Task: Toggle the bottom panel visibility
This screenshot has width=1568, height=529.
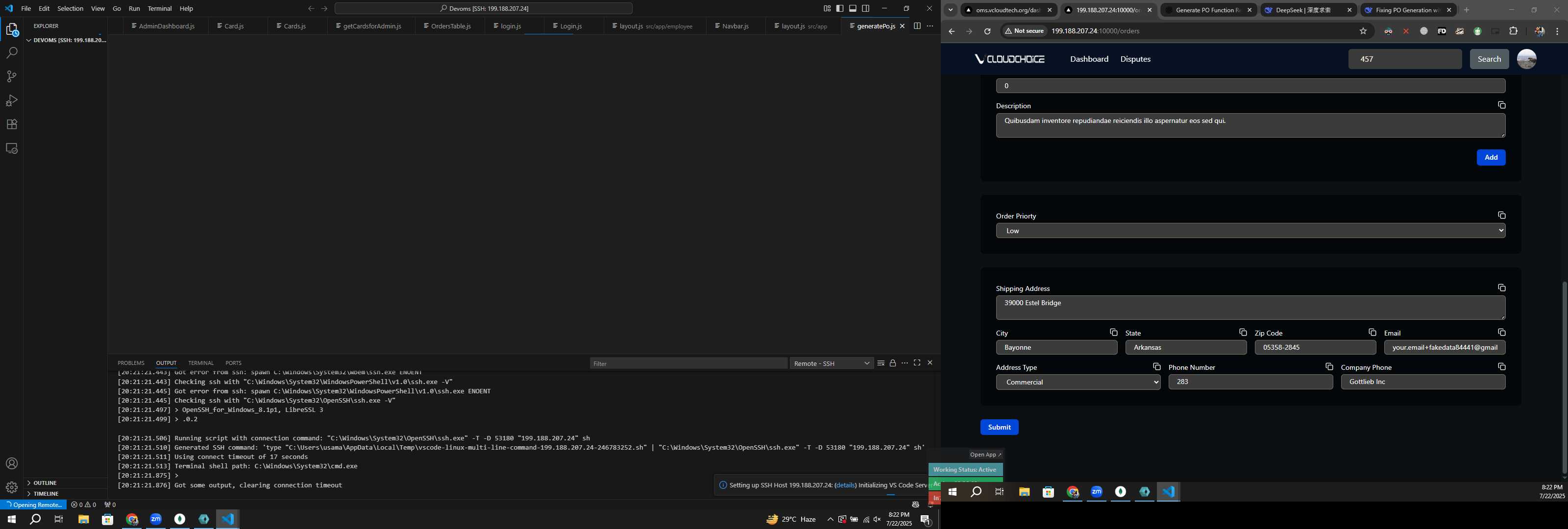Action: tap(853, 8)
